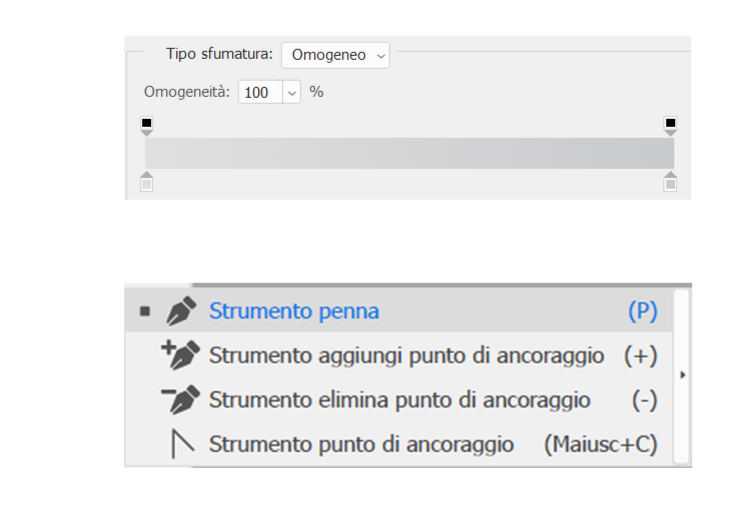Click the middle of the gray gradient bar
Viewport: 754px width, 505px height.
tap(409, 153)
